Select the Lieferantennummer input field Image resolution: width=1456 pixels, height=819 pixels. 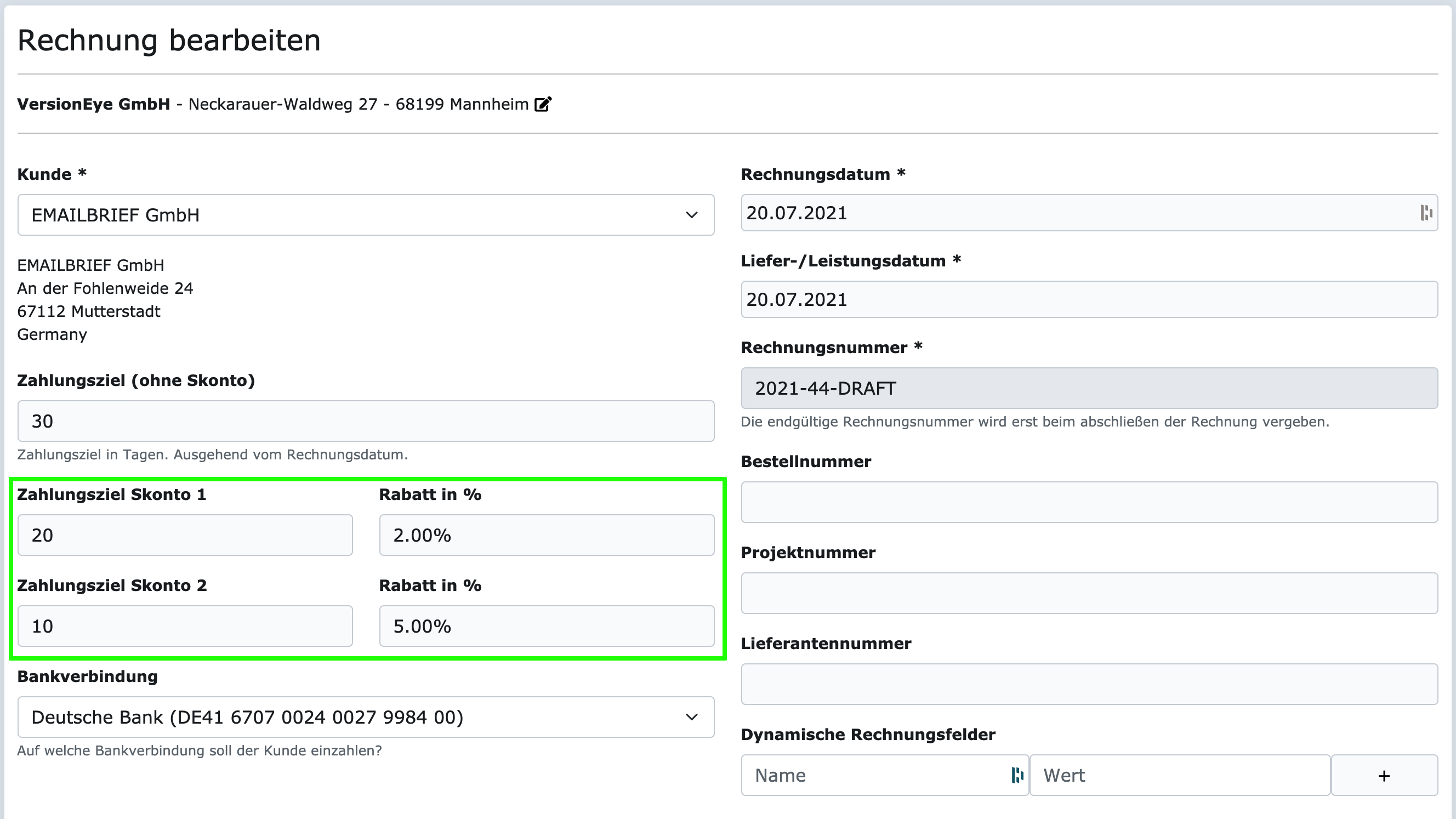(1089, 684)
